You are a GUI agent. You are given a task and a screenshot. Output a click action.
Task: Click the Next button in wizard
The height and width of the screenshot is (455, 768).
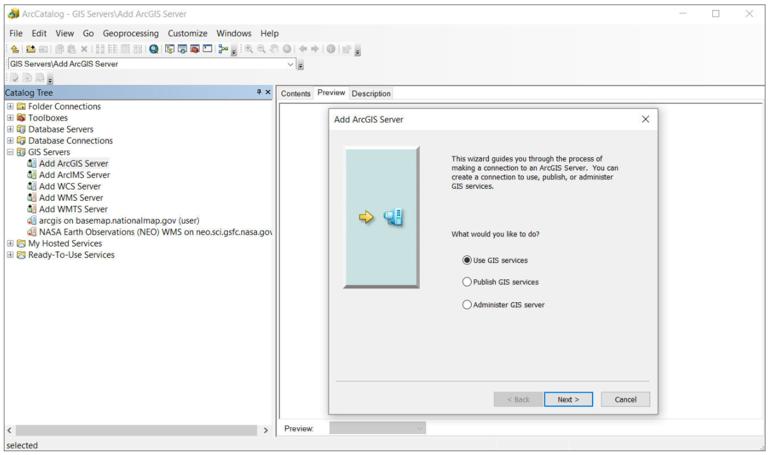(x=568, y=399)
